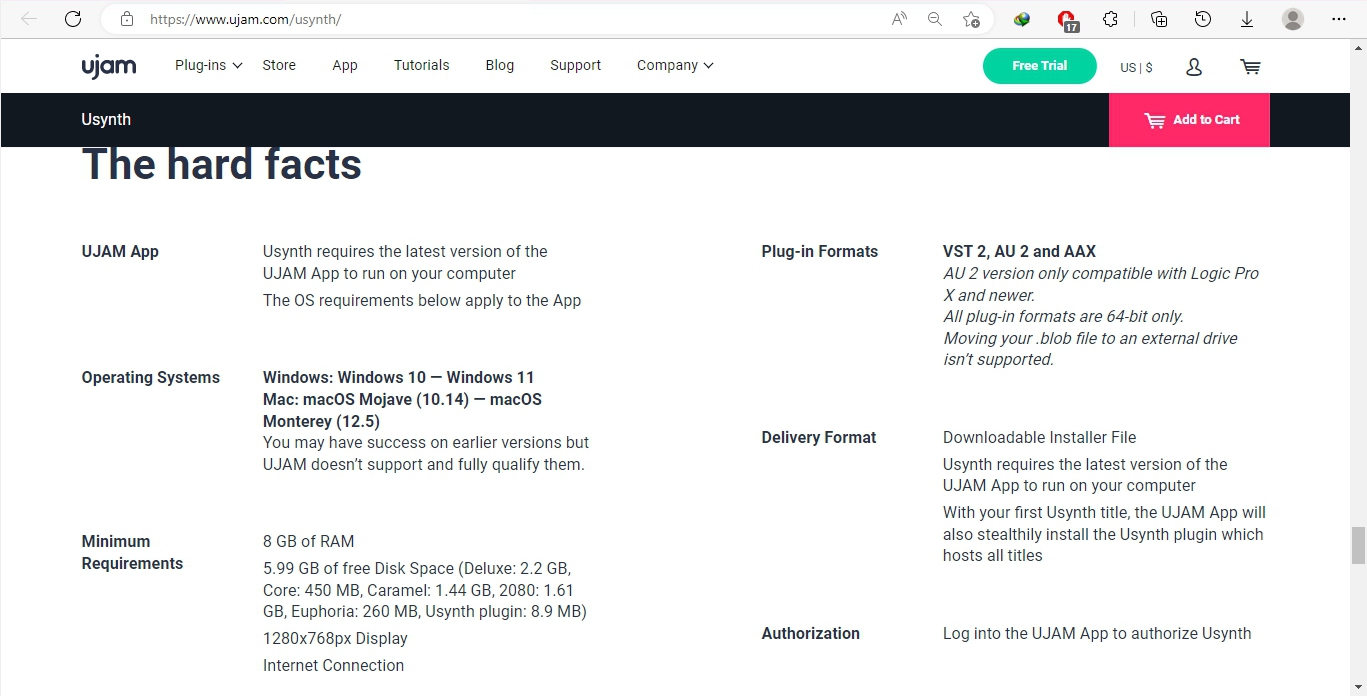Click the address bar URL field
Screen dimensions: 1367x696
coord(500,19)
